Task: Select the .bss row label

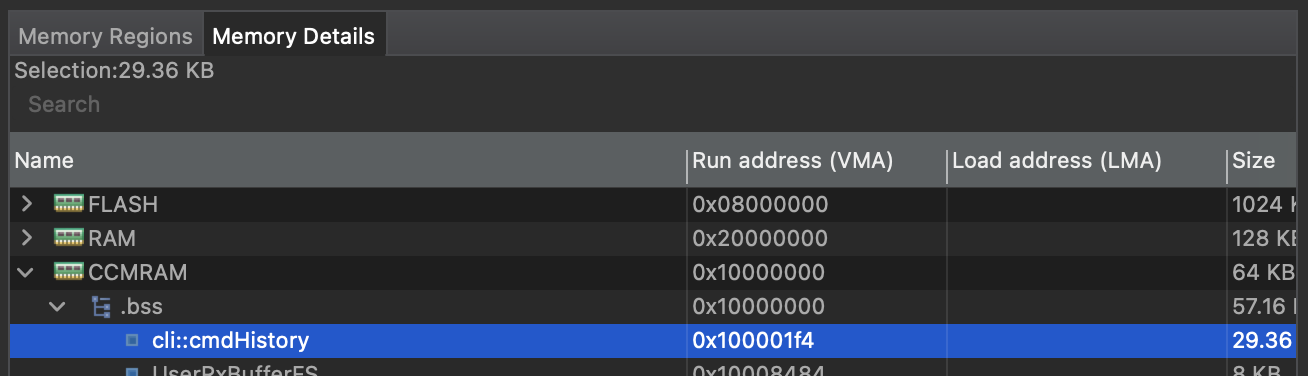Action: click(x=140, y=306)
